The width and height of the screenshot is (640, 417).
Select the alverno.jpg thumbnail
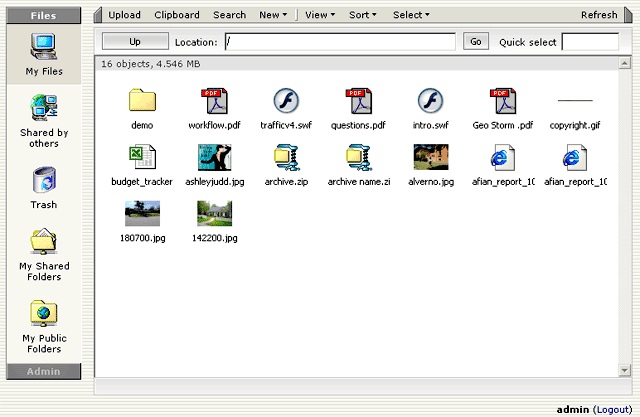[431, 157]
